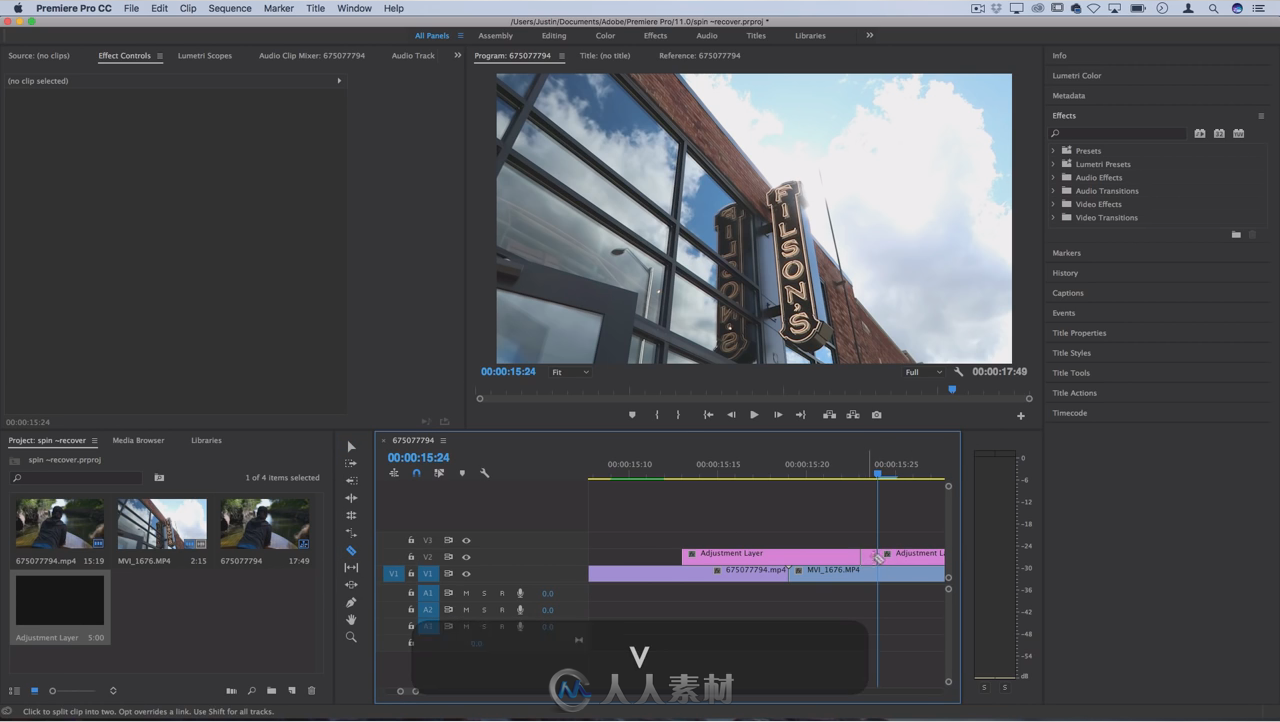
Task: Expand the Presets effects folder
Action: click(x=1053, y=151)
